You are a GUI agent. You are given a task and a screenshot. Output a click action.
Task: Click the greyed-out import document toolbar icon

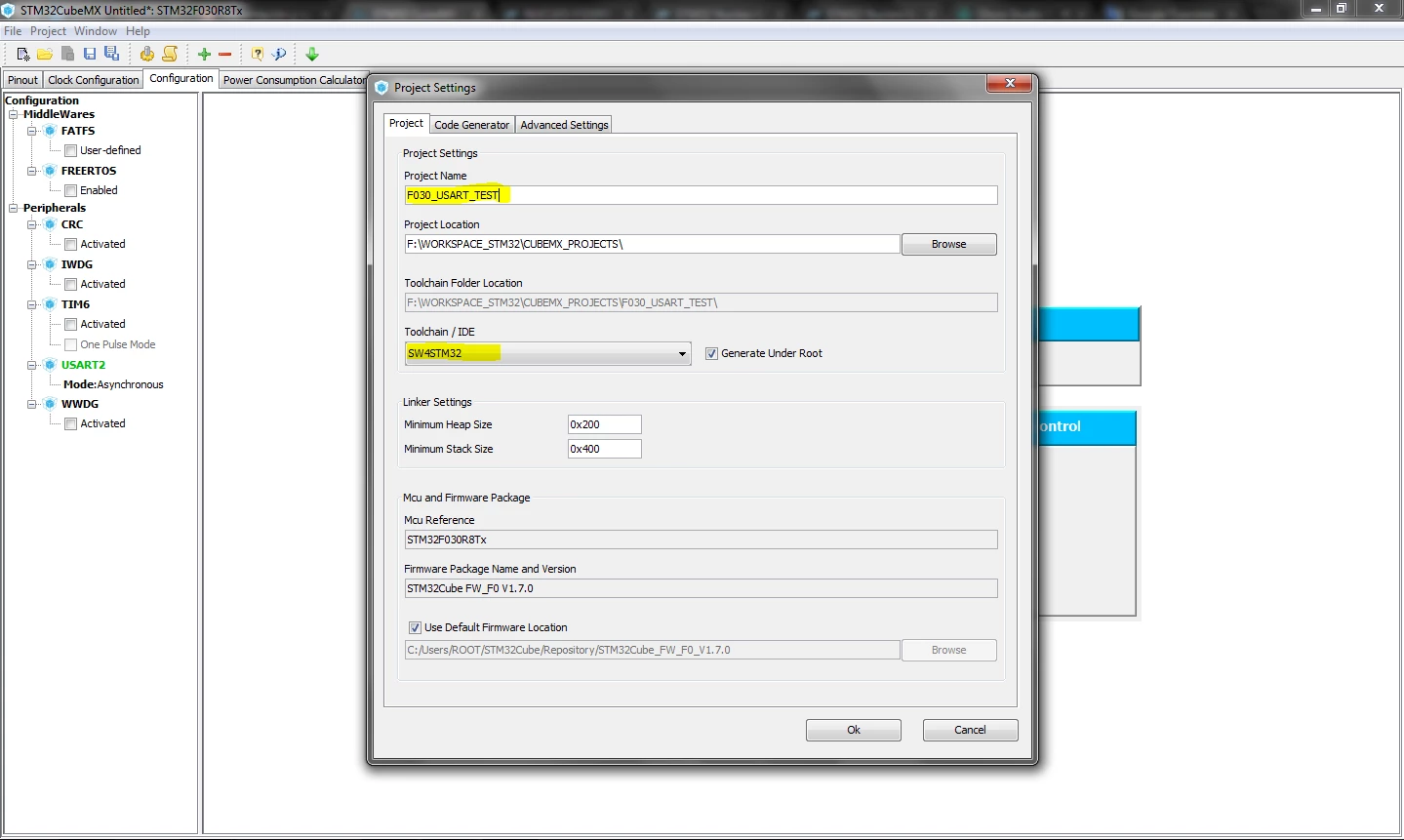point(67,54)
